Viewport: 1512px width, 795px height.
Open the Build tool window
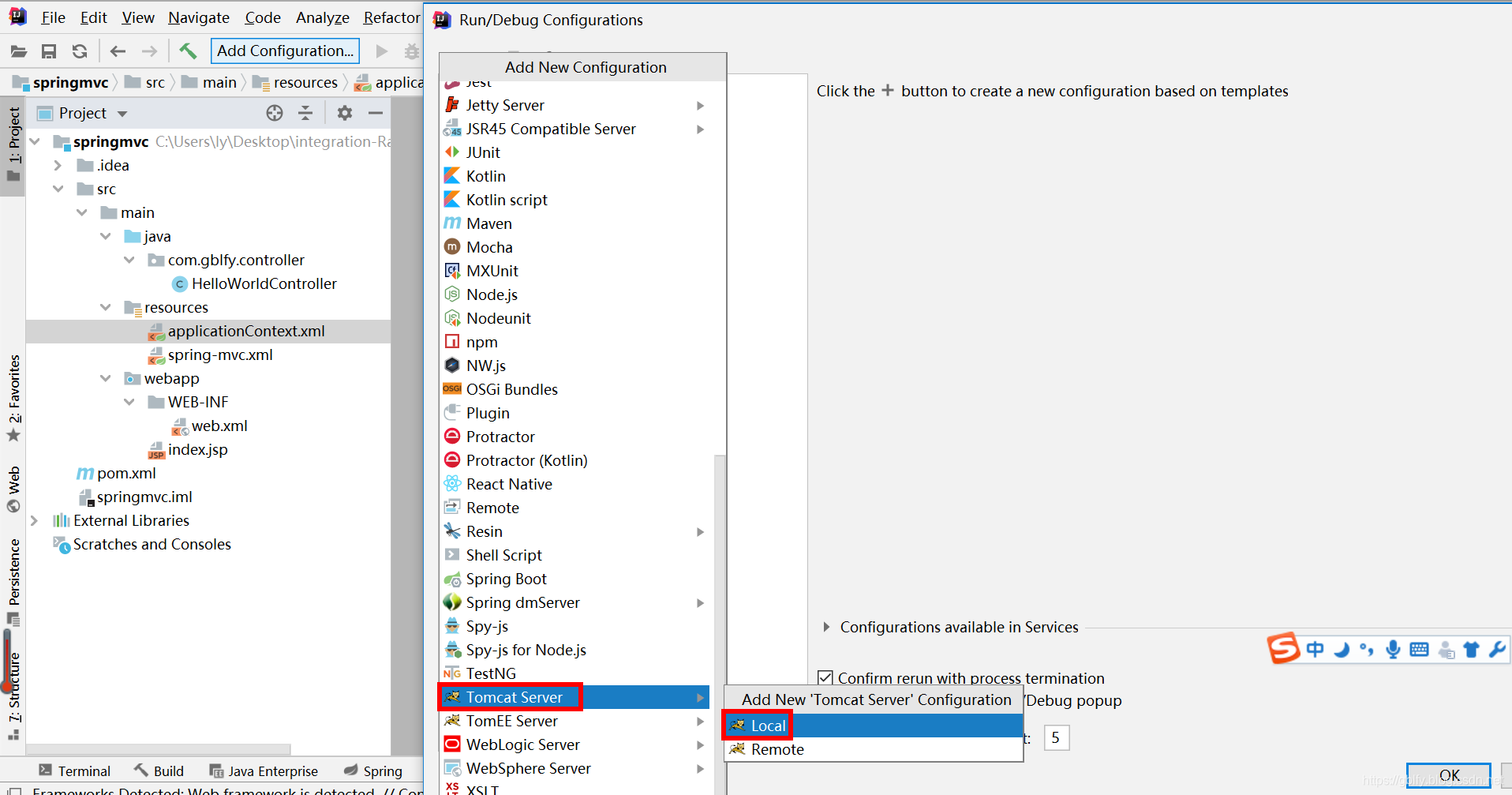click(159, 771)
